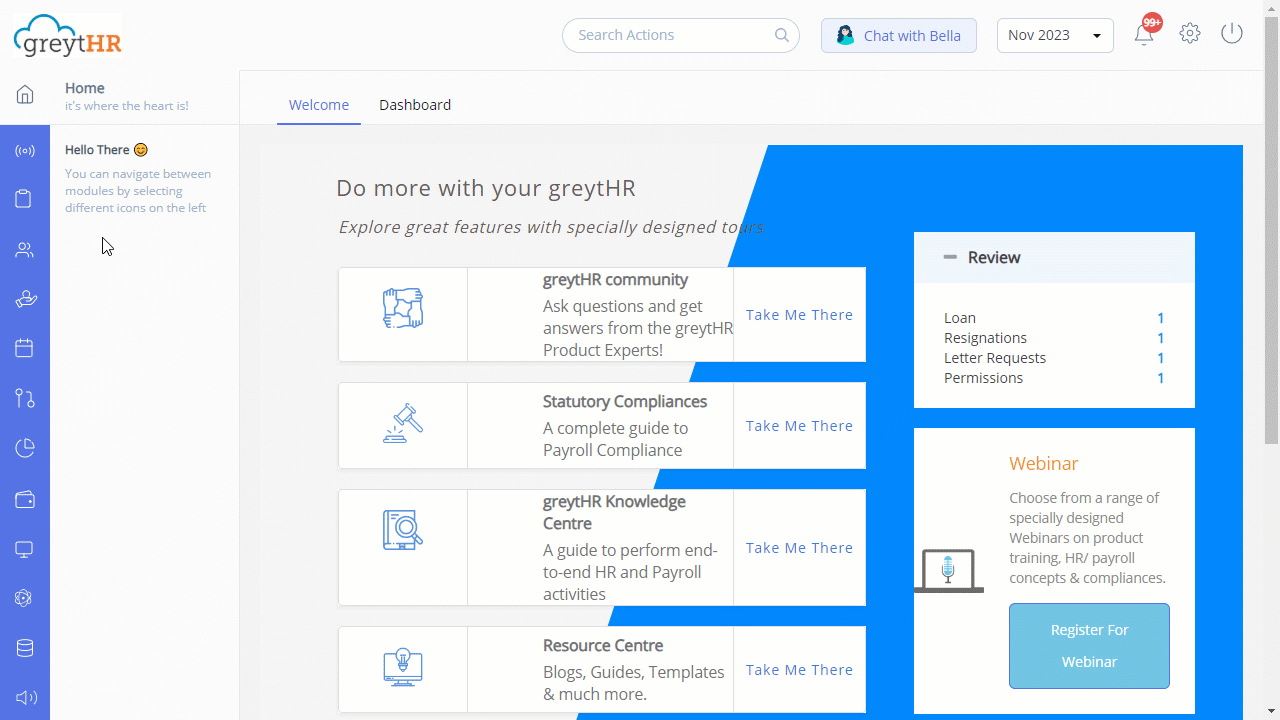Open the clipboard icon in sidebar
The height and width of the screenshot is (720, 1280).
click(25, 199)
